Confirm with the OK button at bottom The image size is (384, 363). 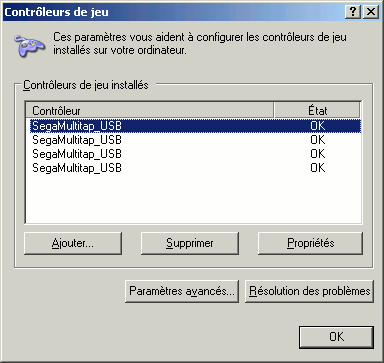(336, 337)
